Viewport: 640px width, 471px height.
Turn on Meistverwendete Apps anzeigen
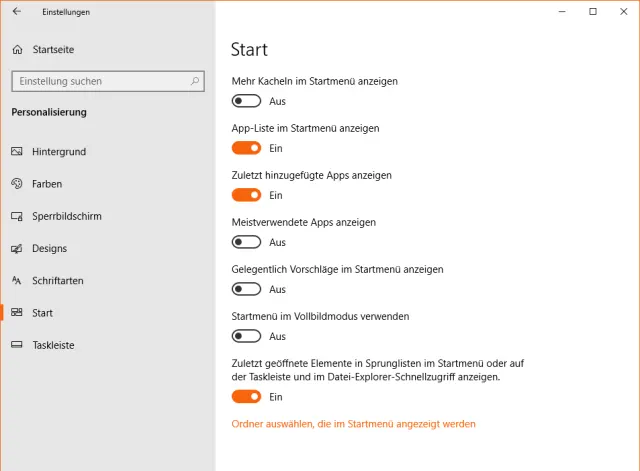(x=246, y=242)
